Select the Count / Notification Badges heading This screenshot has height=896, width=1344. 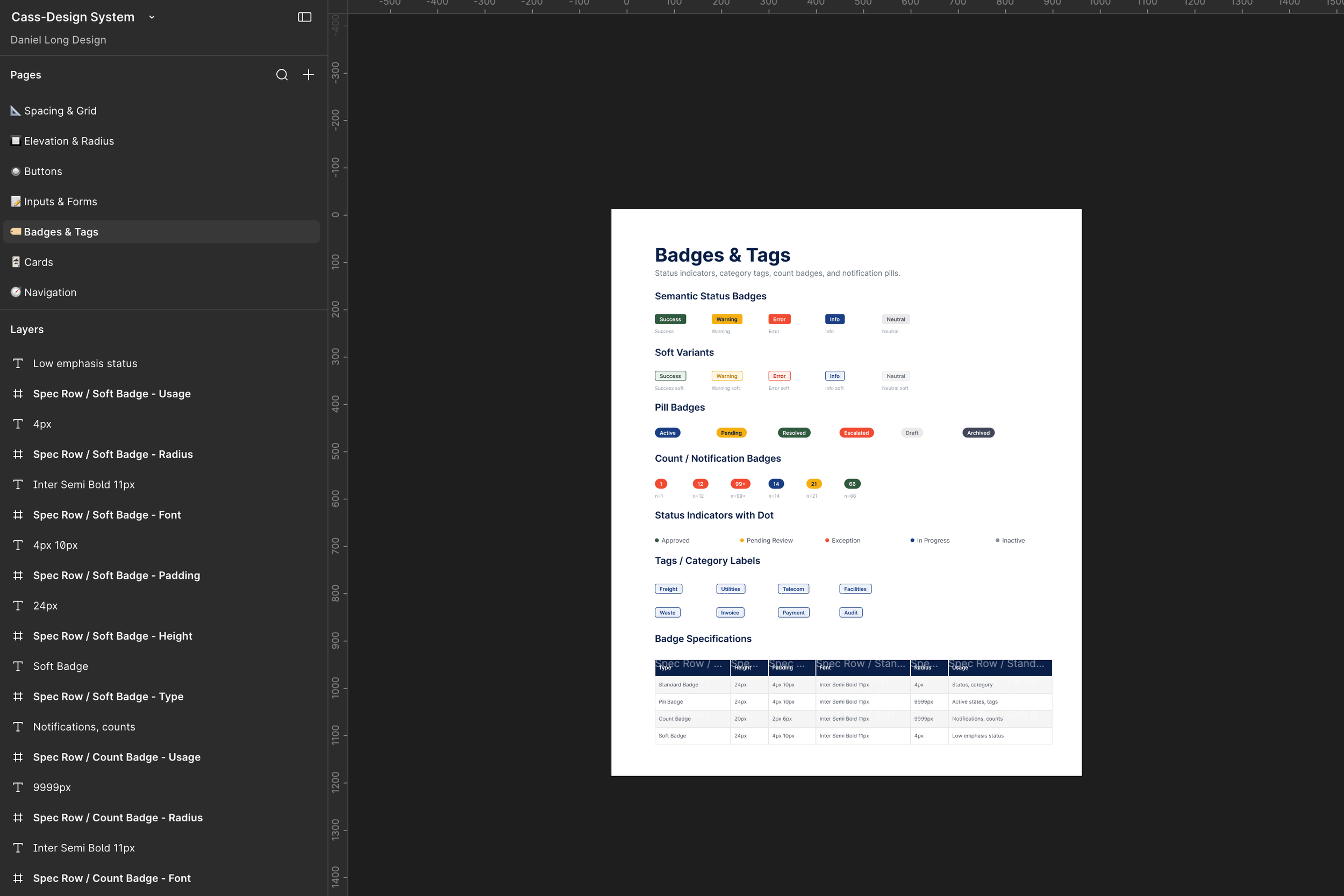coord(718,458)
